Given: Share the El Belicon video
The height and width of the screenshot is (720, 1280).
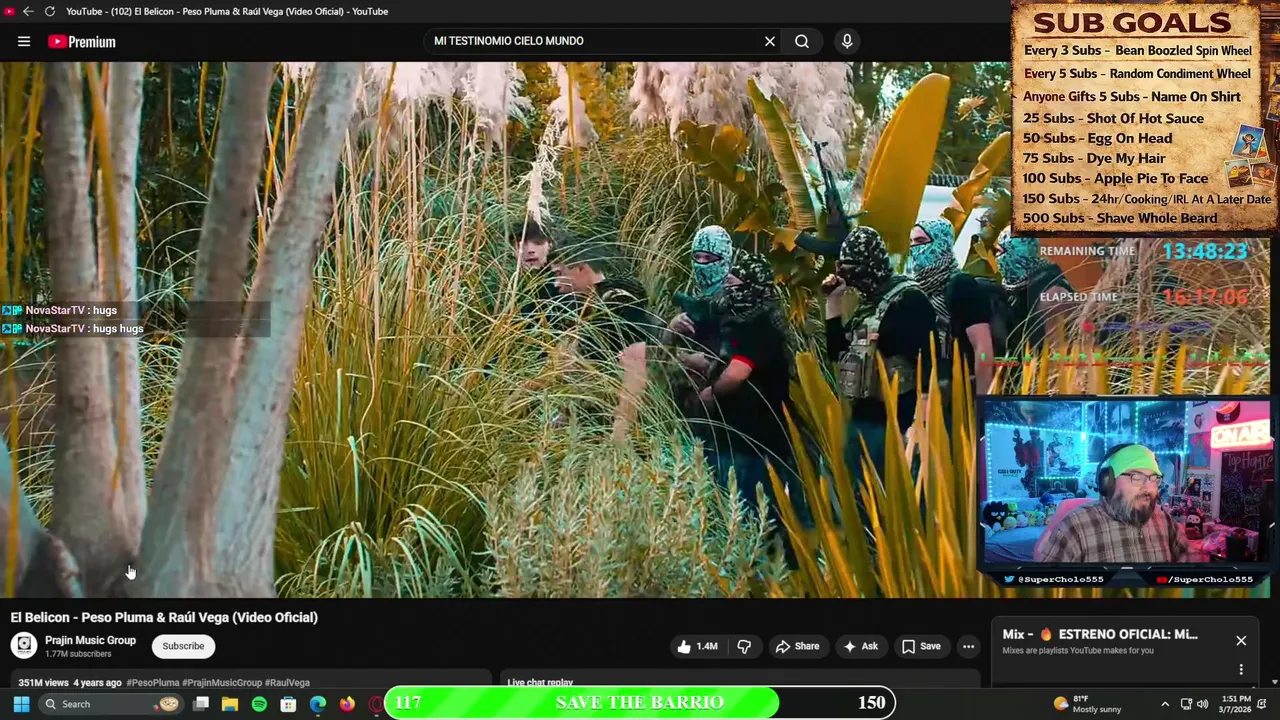Looking at the screenshot, I should (797, 646).
